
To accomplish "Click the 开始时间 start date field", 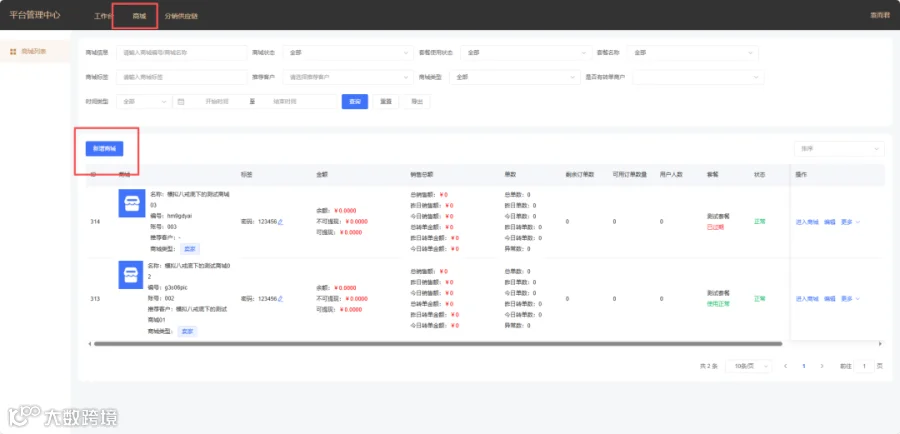I will [x=217, y=102].
